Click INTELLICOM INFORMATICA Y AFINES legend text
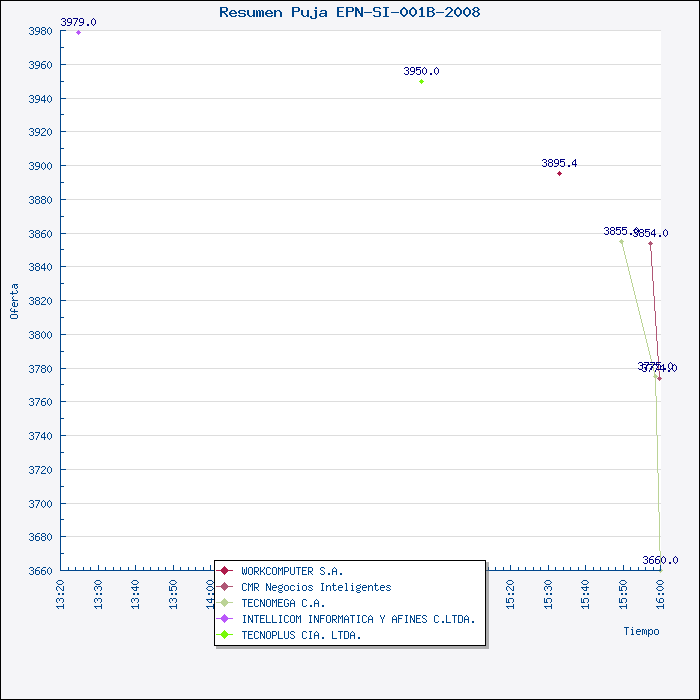 358,619
